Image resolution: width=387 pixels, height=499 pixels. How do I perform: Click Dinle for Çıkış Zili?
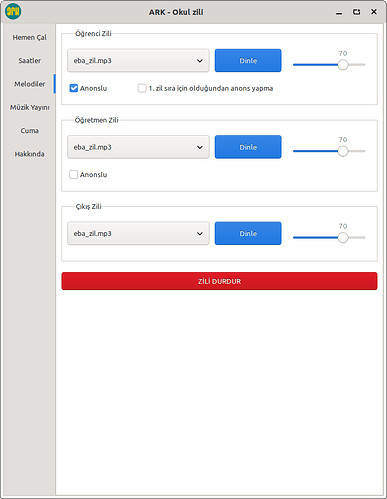(248, 233)
